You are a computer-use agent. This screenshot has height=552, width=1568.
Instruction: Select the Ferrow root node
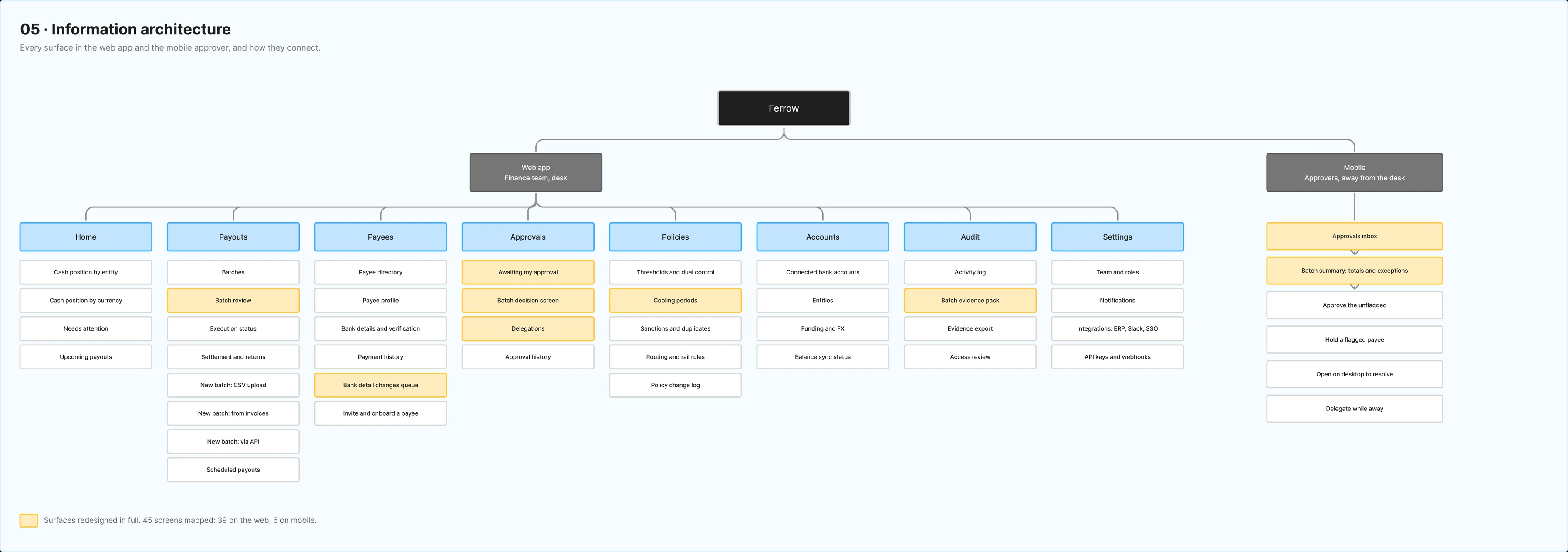coord(784,108)
